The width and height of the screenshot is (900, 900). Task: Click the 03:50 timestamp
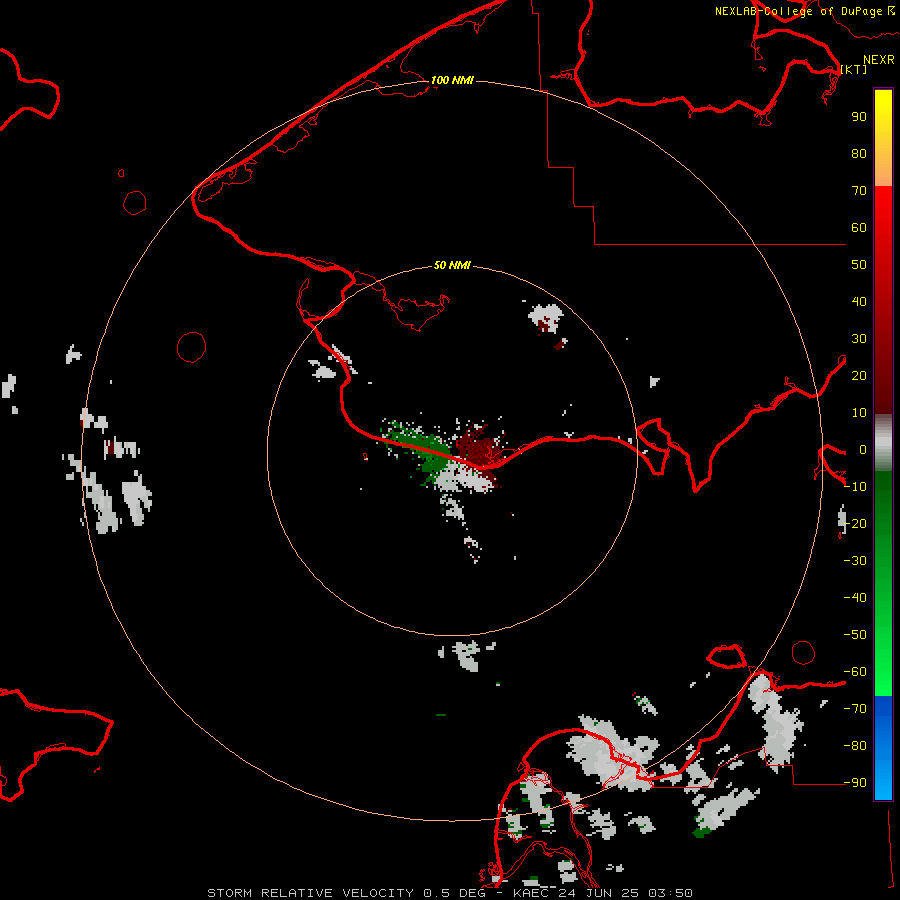[670, 893]
